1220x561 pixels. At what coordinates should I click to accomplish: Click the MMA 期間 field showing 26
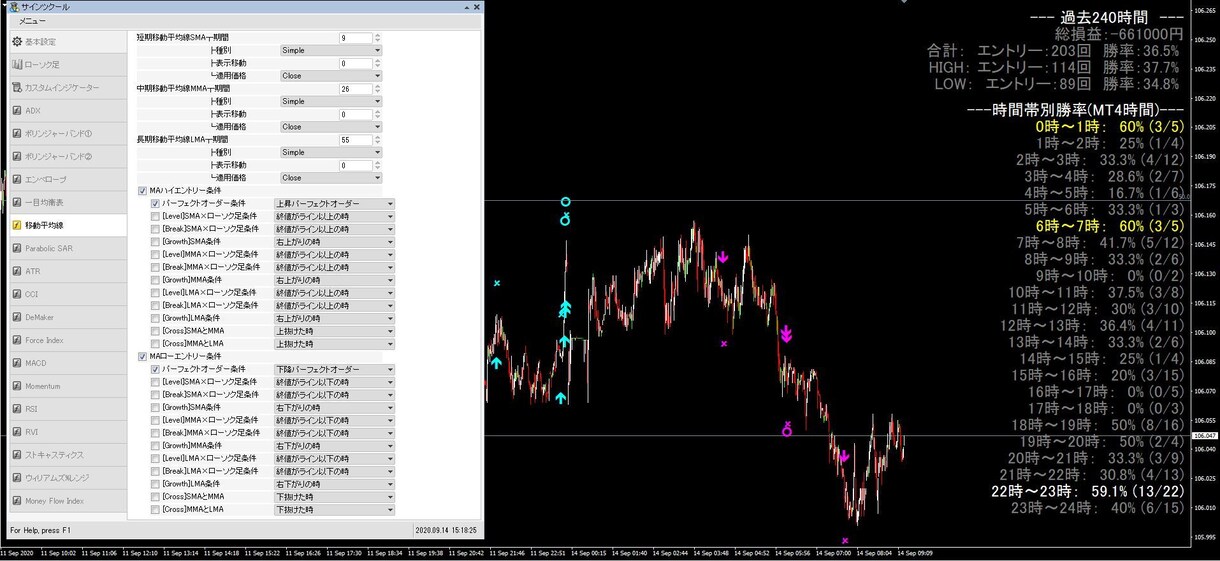pos(355,88)
